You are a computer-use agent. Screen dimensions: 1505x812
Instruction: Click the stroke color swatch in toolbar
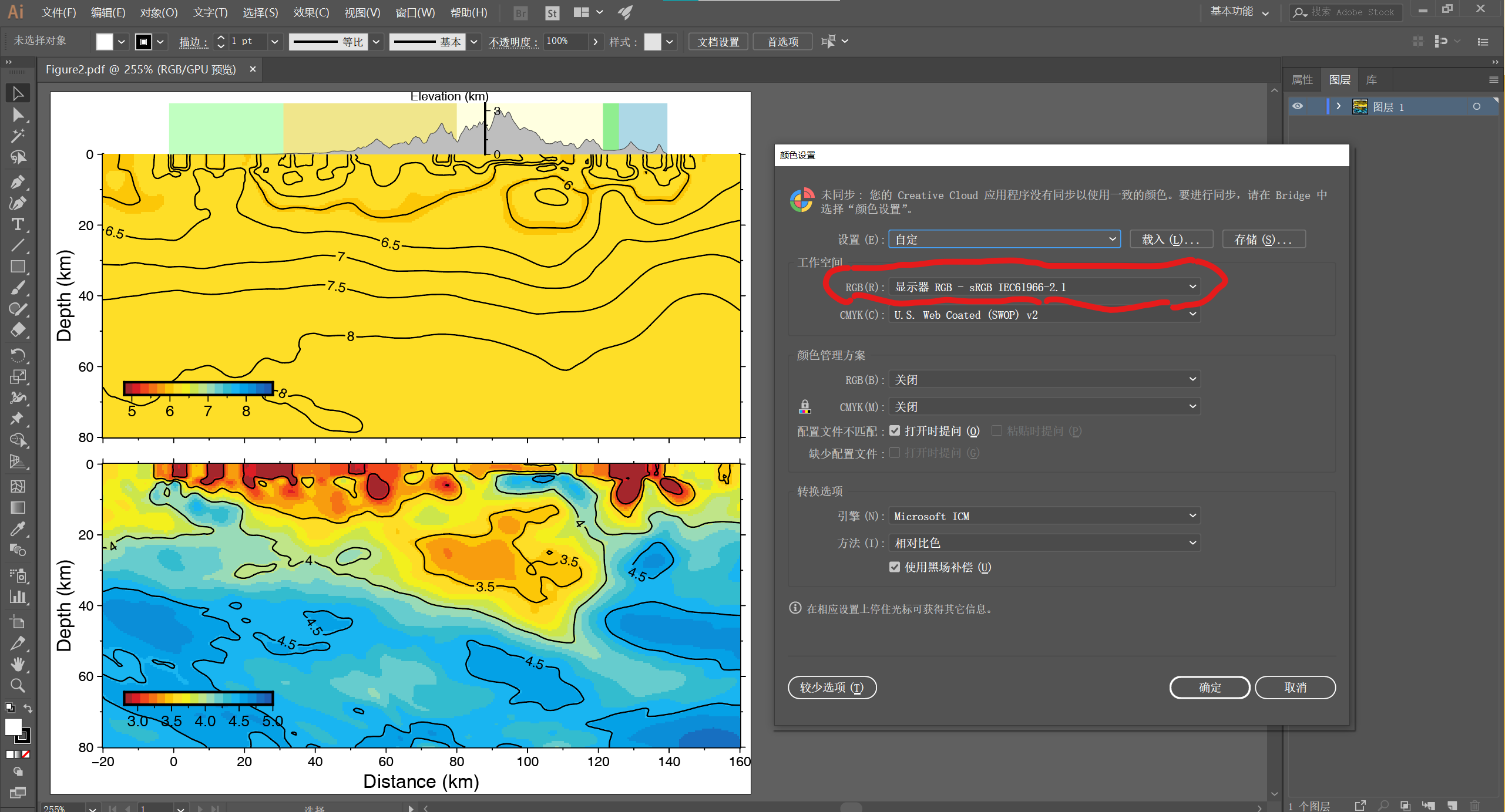click(144, 41)
